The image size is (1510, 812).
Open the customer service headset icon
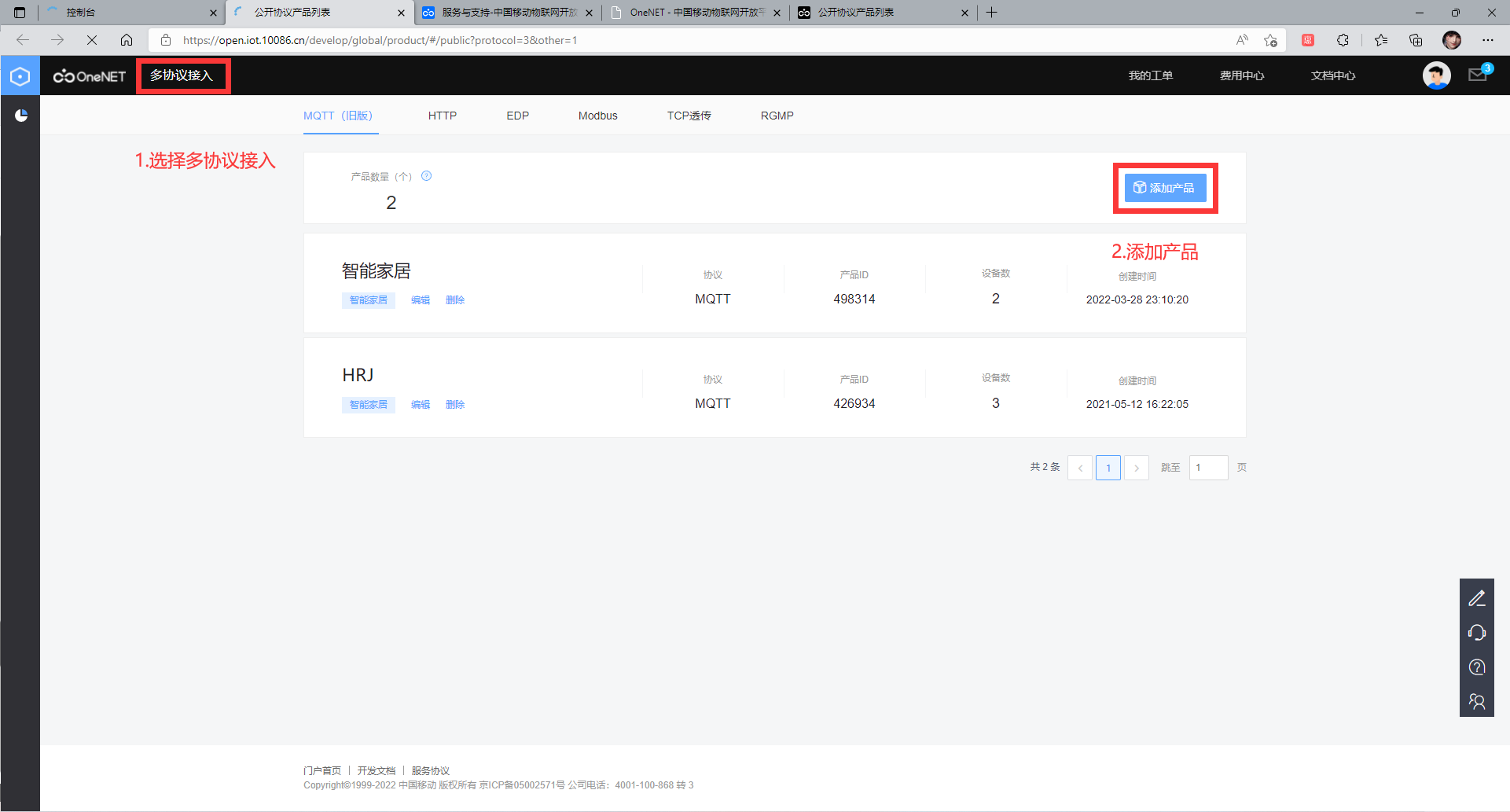1477,633
